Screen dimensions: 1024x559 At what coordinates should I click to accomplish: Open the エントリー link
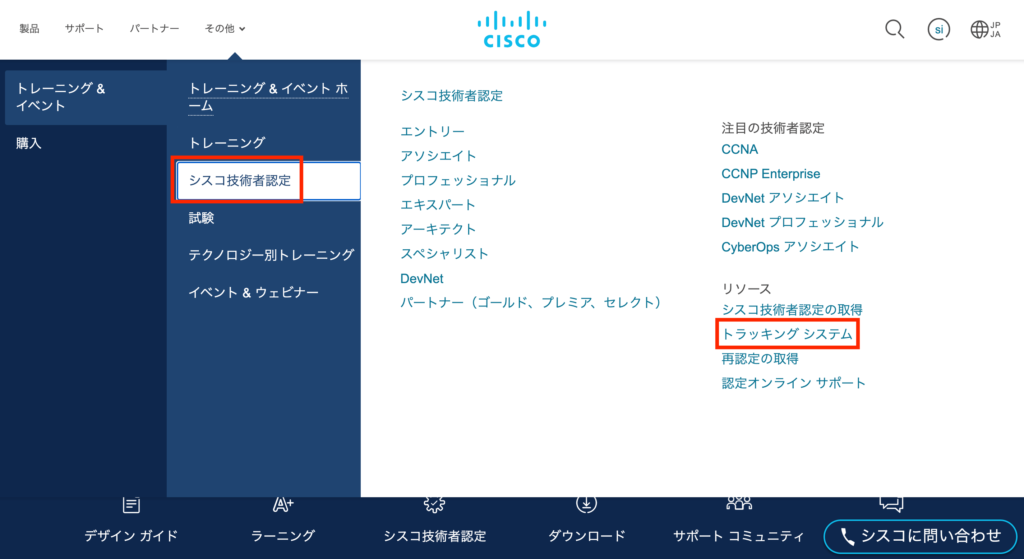point(432,131)
